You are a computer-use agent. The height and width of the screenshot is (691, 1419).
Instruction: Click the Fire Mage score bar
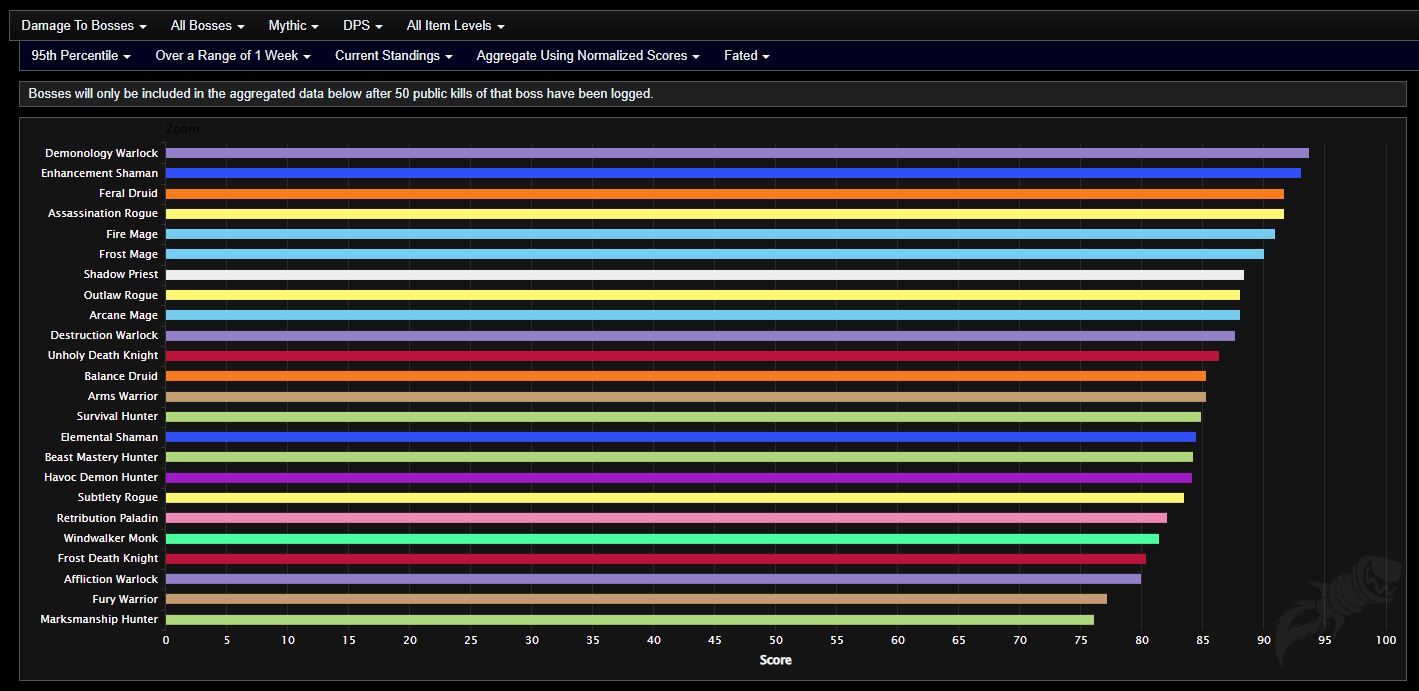click(x=700, y=233)
